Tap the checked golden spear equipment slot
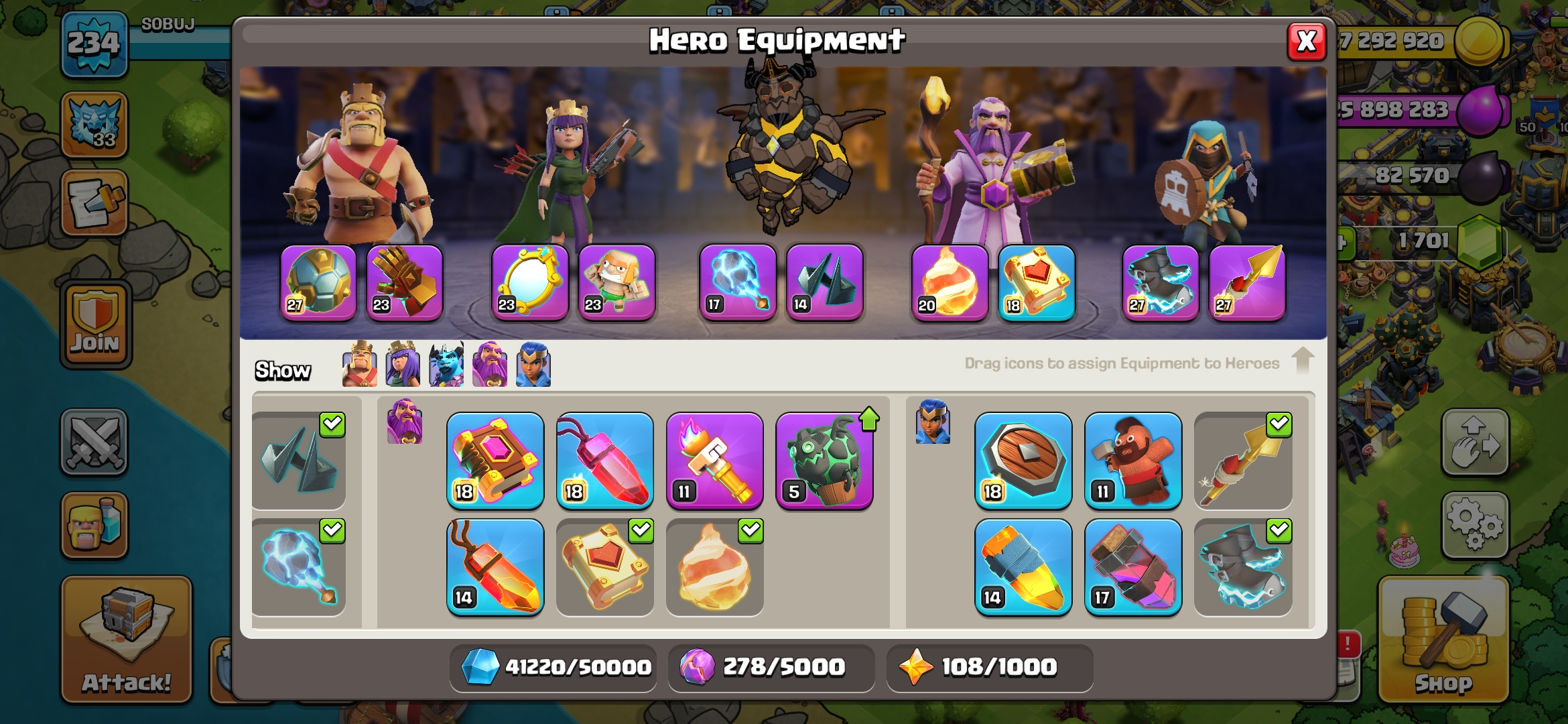This screenshot has width=1568, height=724. point(1243,461)
